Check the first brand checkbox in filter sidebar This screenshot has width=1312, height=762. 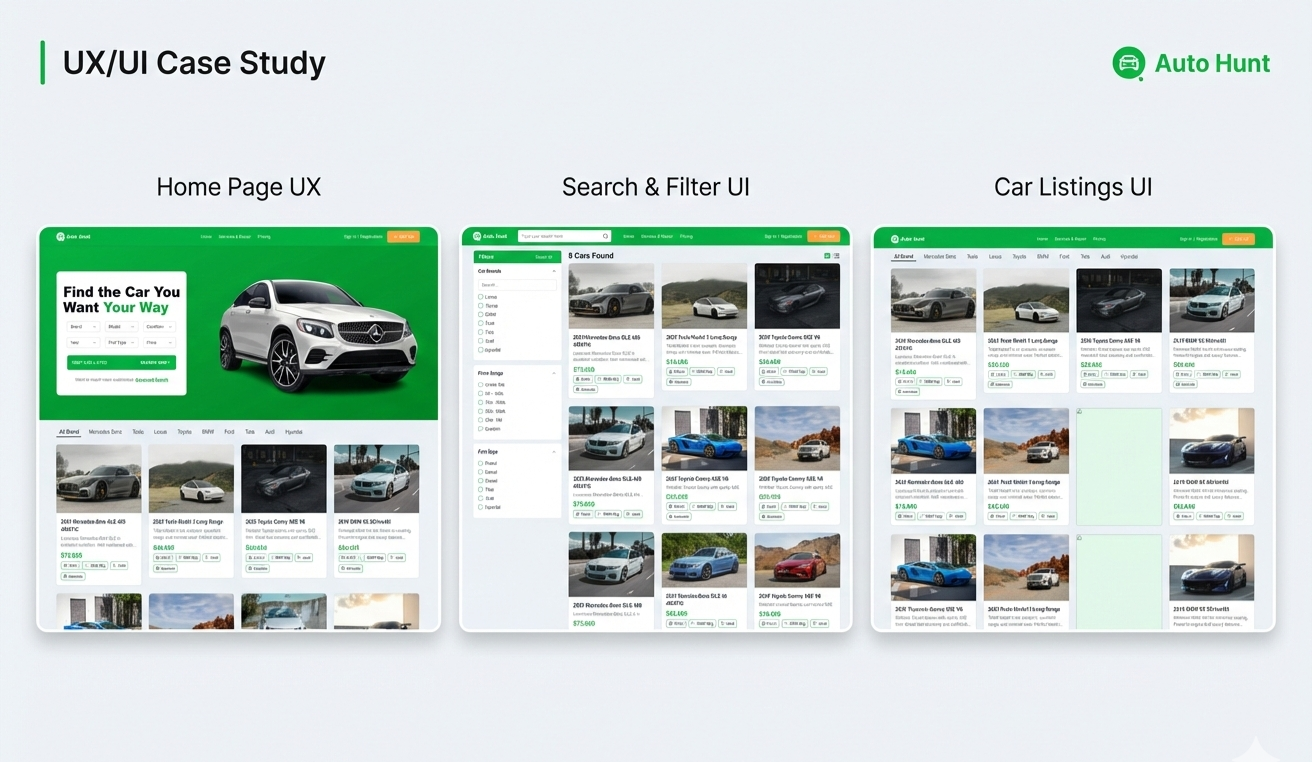(480, 297)
